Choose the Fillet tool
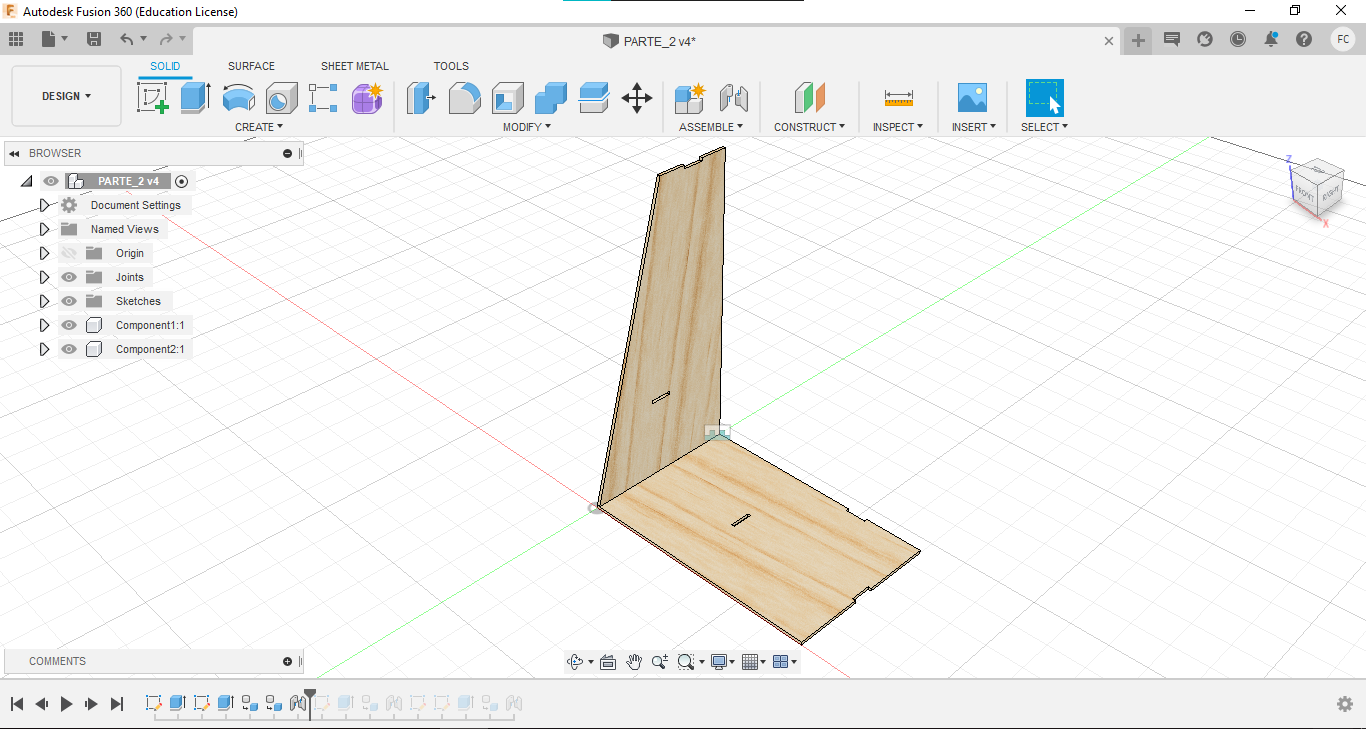The height and width of the screenshot is (729, 1366). tap(465, 98)
